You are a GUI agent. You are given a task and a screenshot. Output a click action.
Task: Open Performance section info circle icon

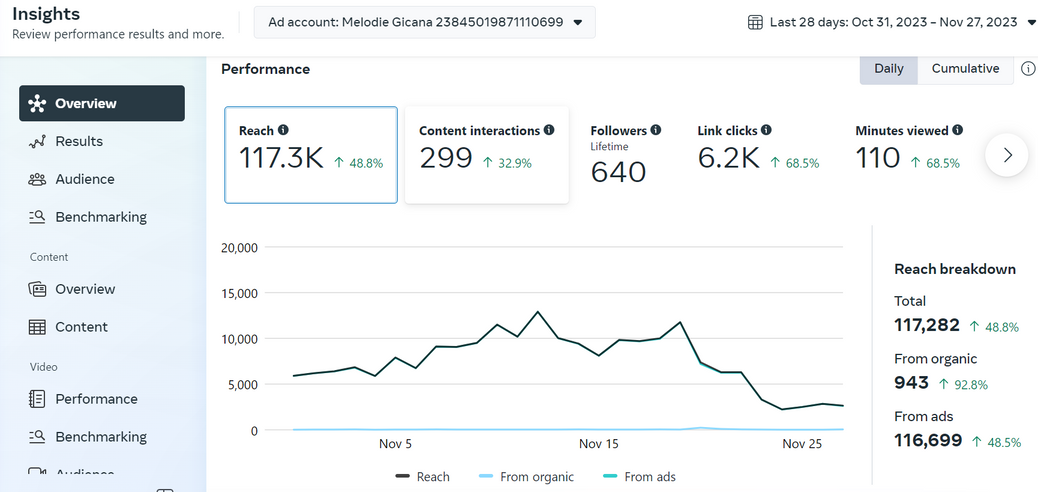coord(1028,69)
